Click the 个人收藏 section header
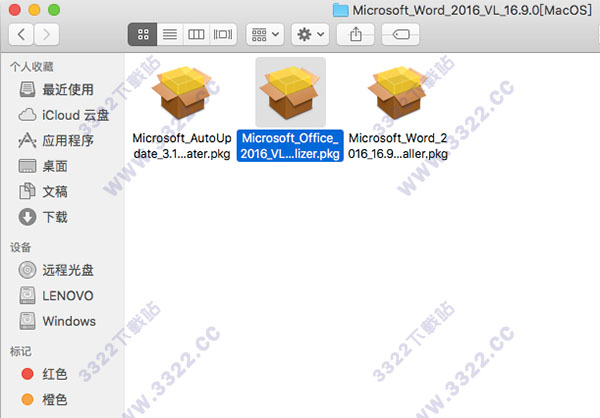 32,67
